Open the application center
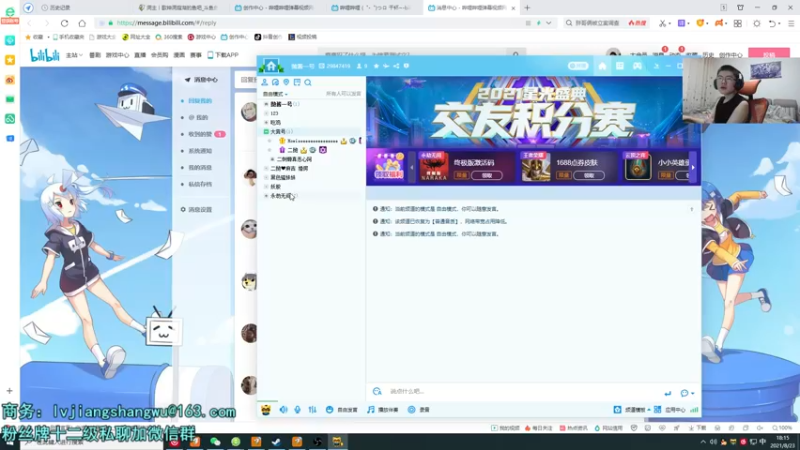800x450 pixels. point(669,410)
